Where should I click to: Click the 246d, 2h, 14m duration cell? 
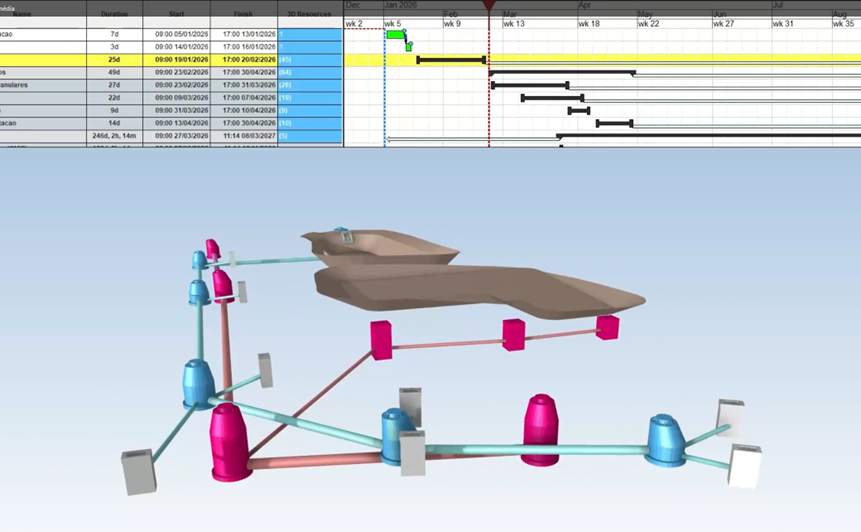click(114, 136)
